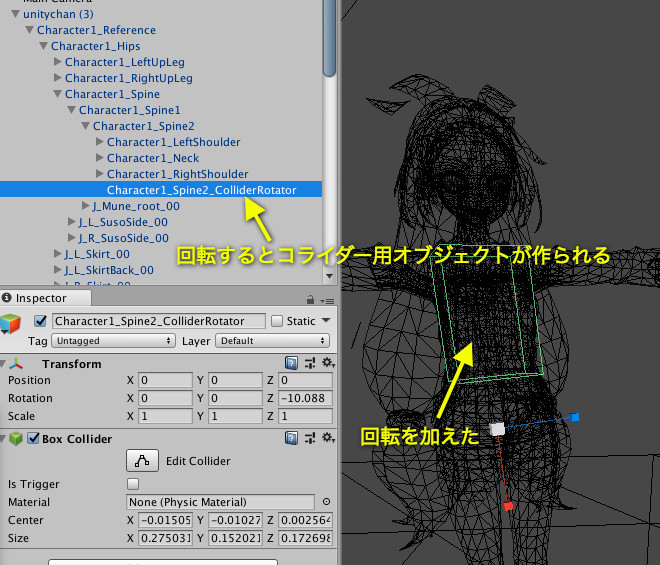Expand Character1_LeftUpLeg node

[x=58, y=62]
